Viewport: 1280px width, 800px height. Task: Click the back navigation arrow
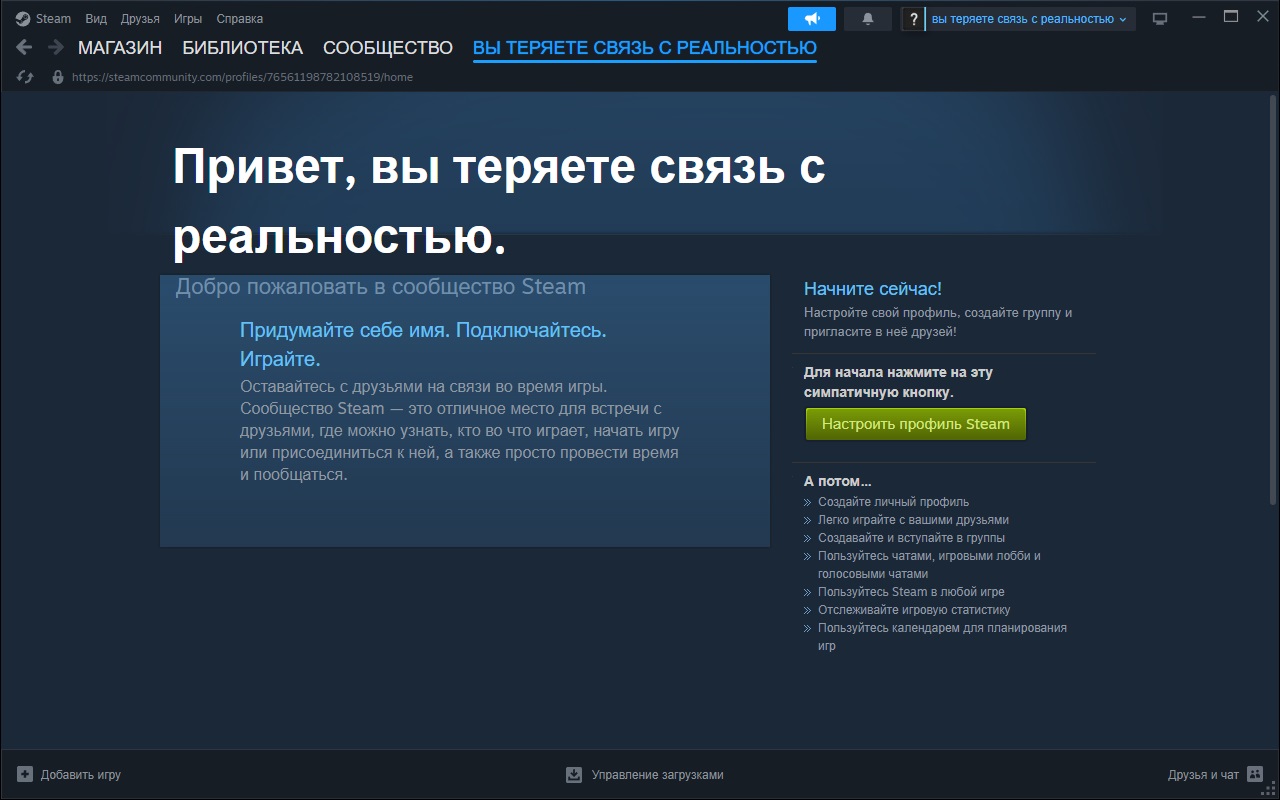tap(25, 47)
